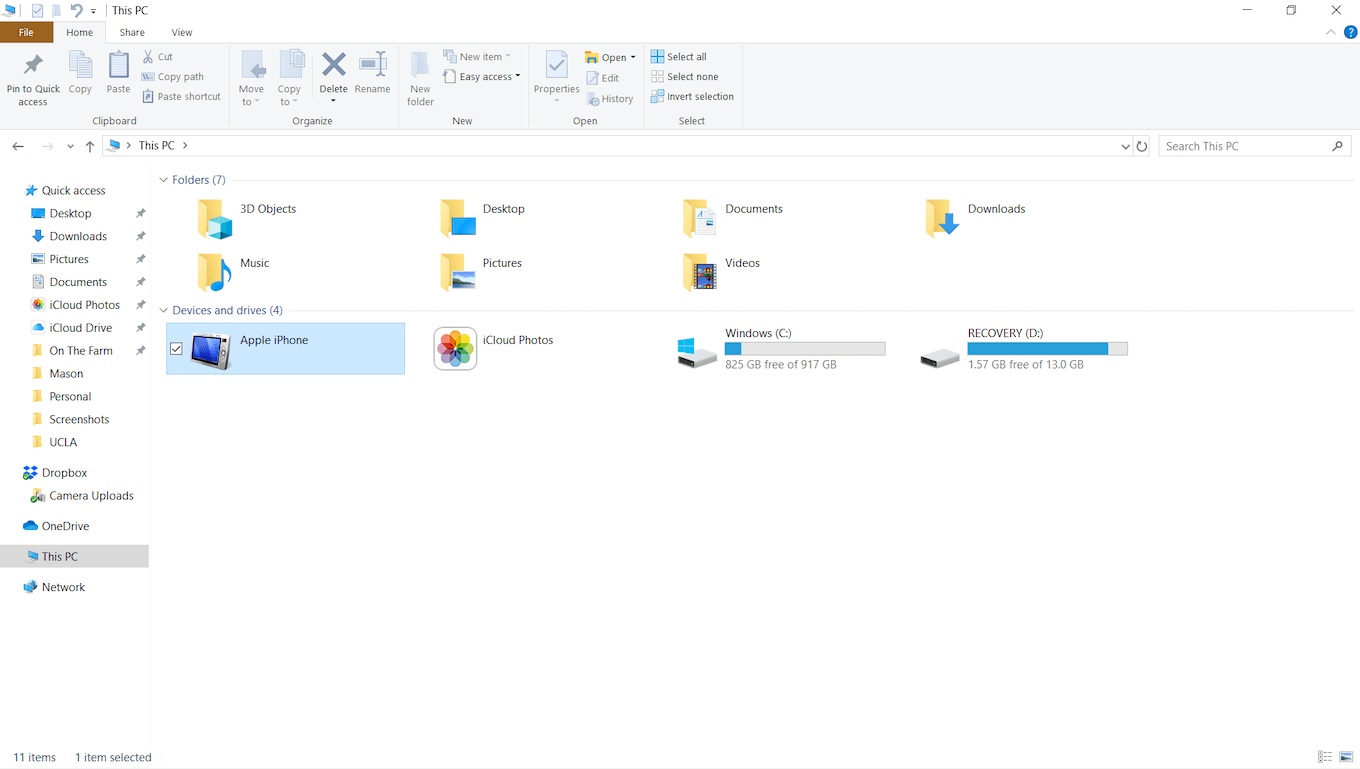
Task: Collapse the ribbon with the chevron
Action: [1330, 32]
